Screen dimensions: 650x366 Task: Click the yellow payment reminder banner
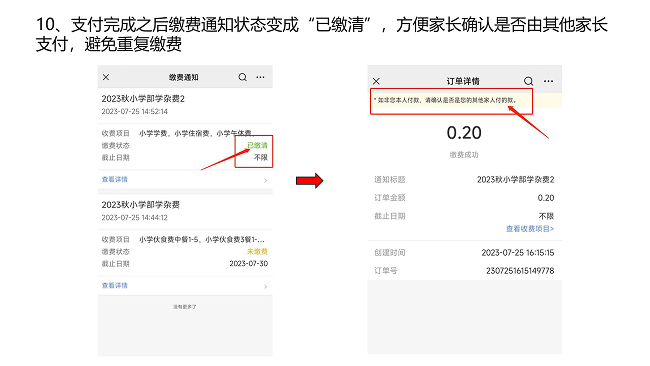(464, 100)
